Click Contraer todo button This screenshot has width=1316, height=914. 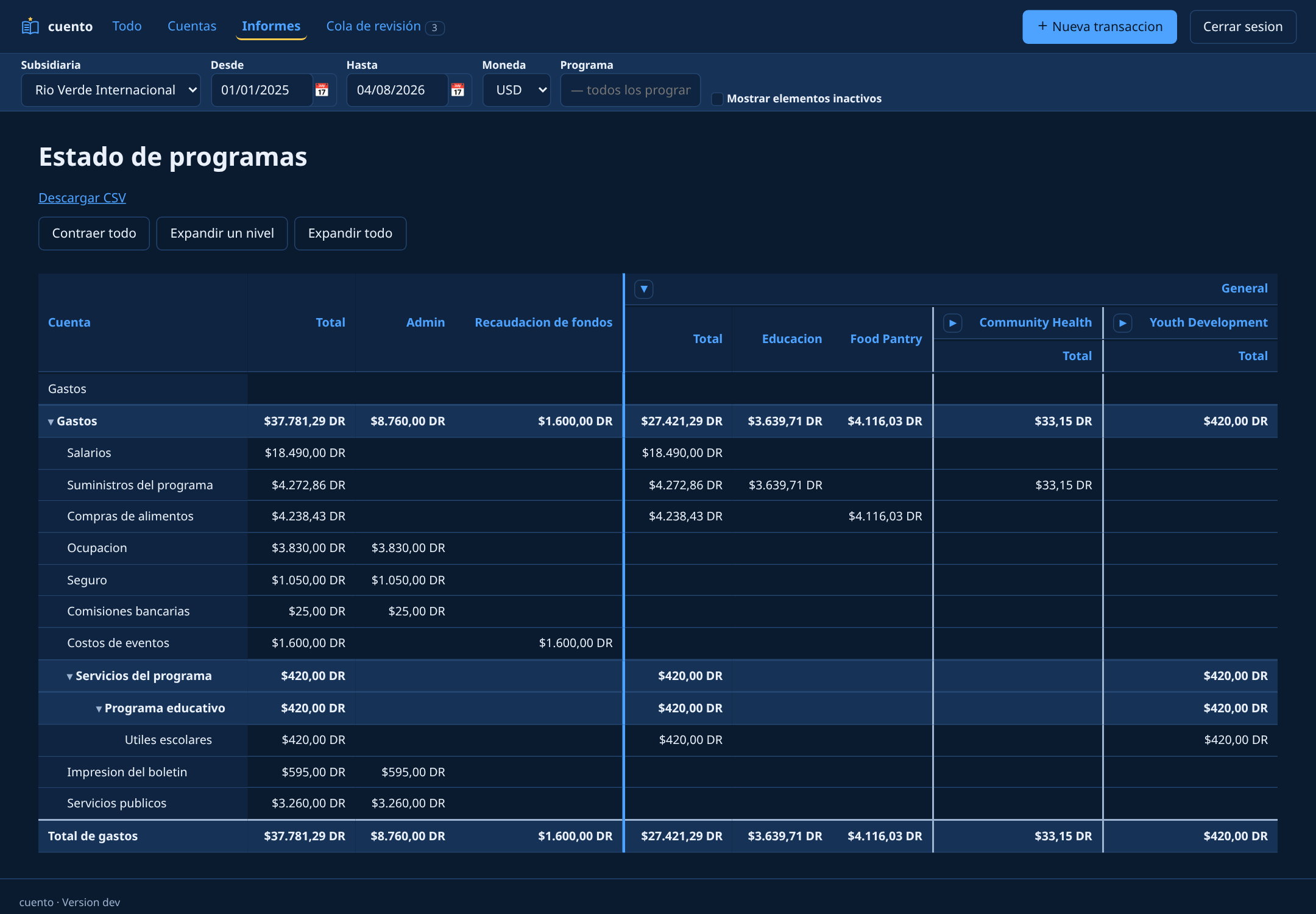point(94,233)
